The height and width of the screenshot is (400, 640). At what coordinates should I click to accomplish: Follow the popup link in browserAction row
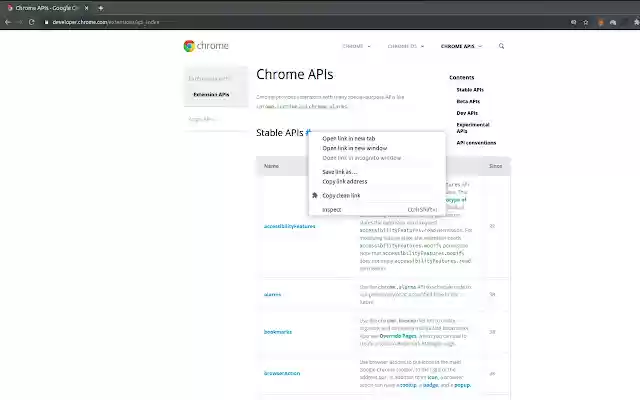pos(462,385)
